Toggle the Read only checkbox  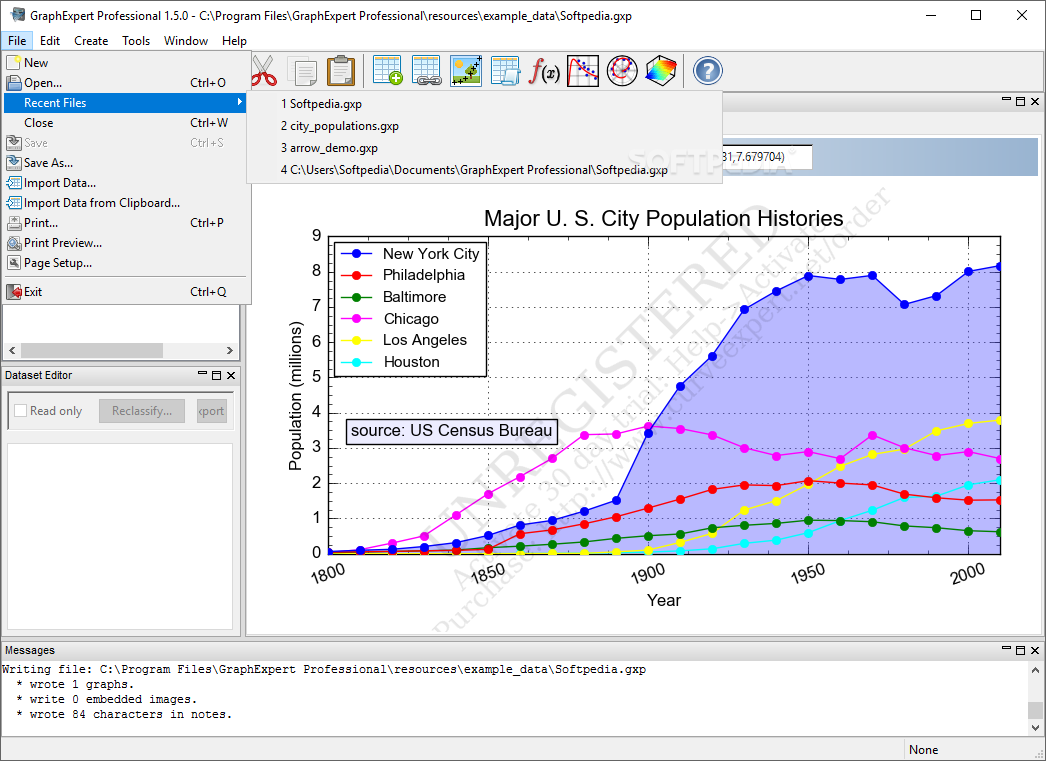tap(21, 411)
